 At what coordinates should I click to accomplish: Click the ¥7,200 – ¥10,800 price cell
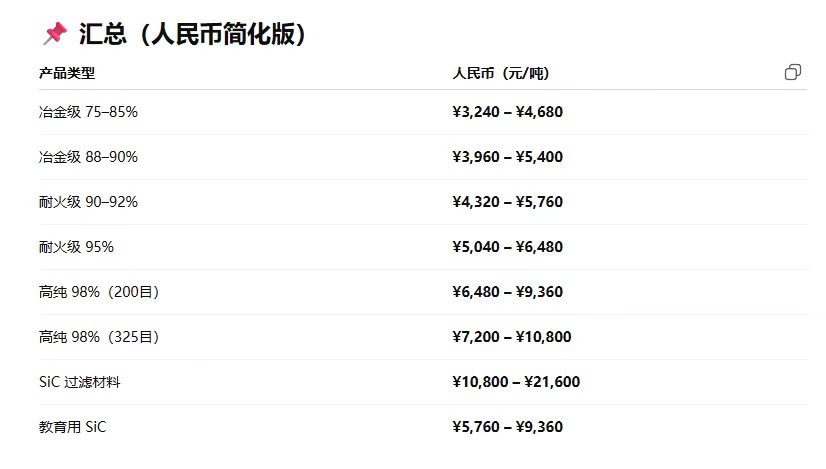click(512, 337)
